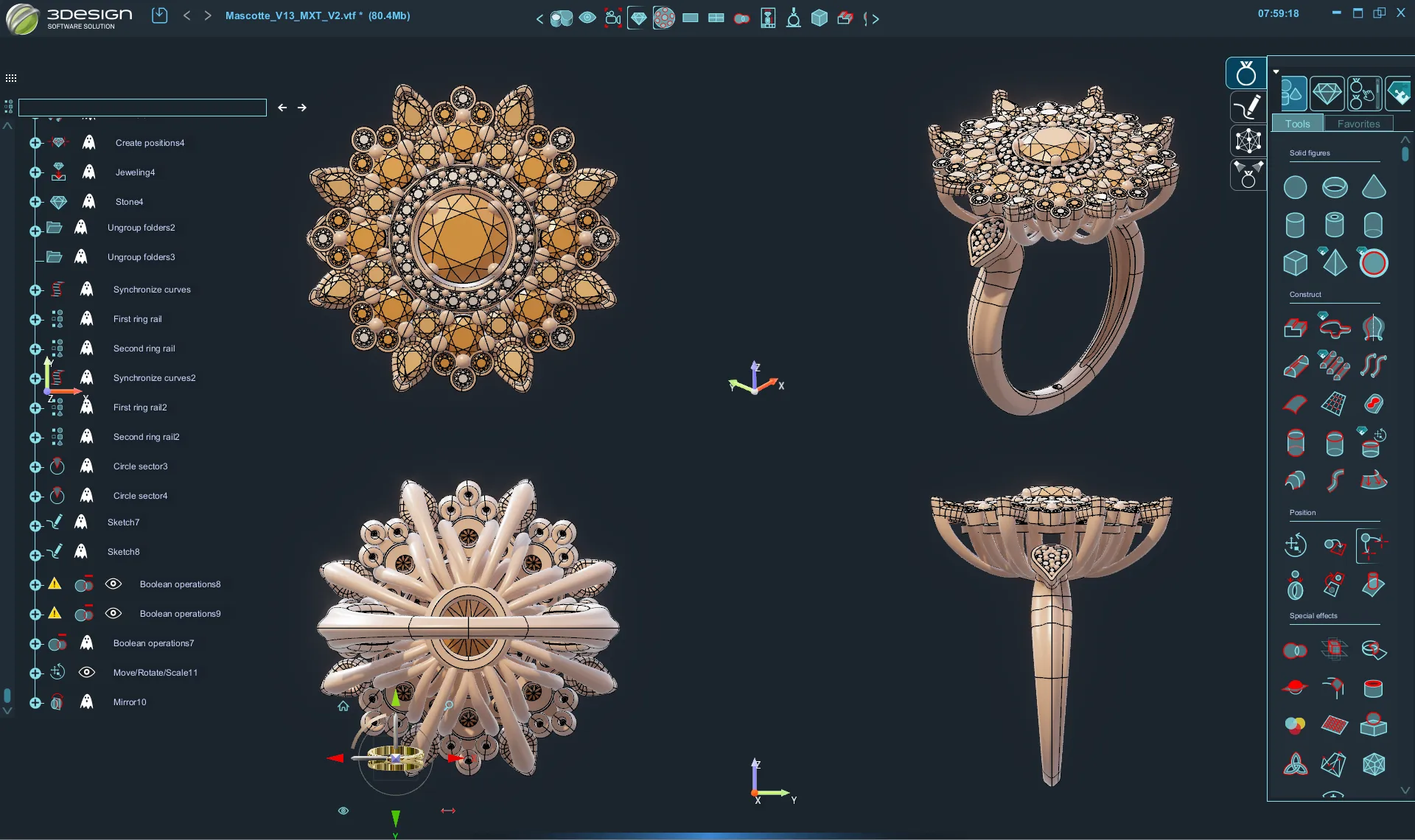
Task: Open the Tools tab
Action: point(1297,124)
